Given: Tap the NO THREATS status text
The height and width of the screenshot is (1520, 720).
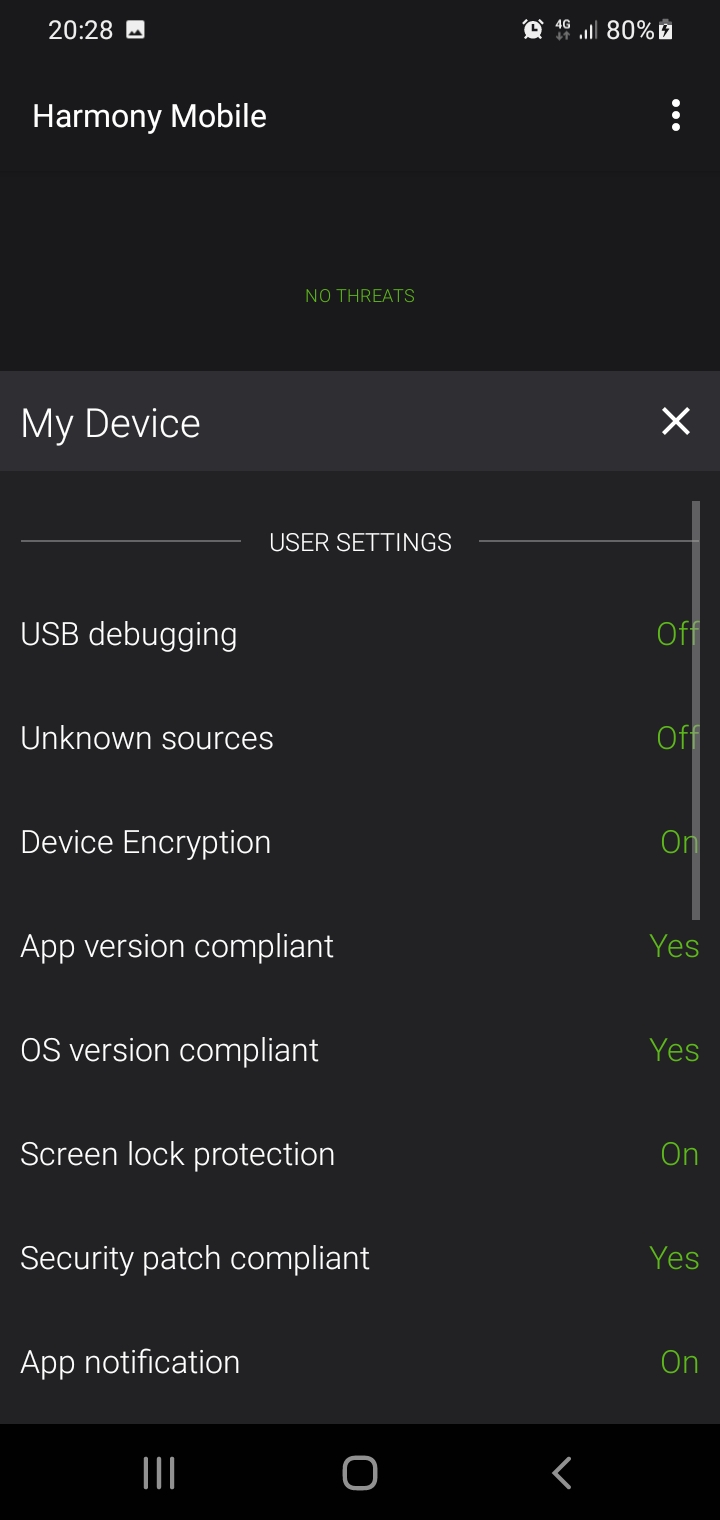Looking at the screenshot, I should click(360, 296).
